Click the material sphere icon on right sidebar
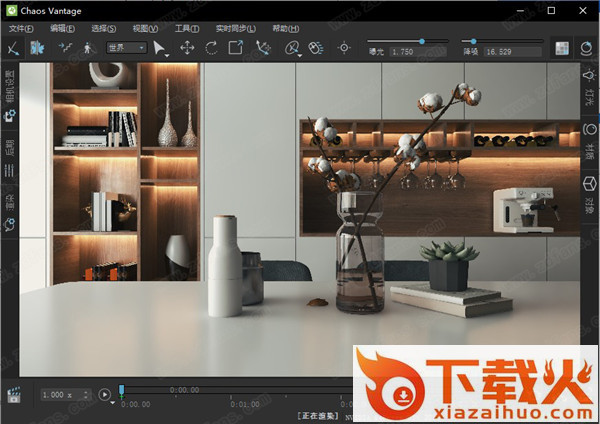 [590, 130]
